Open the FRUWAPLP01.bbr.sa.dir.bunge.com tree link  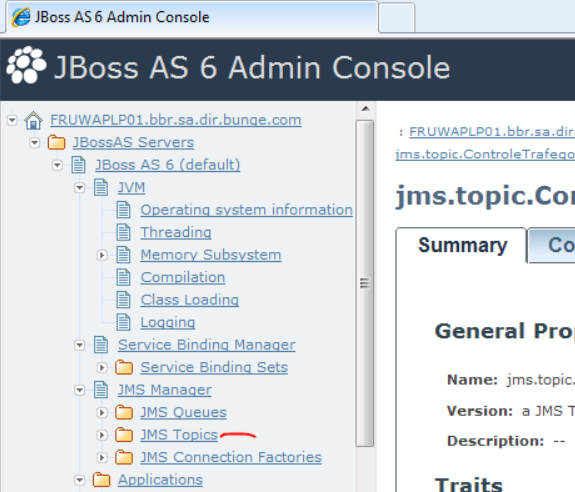tap(176, 120)
